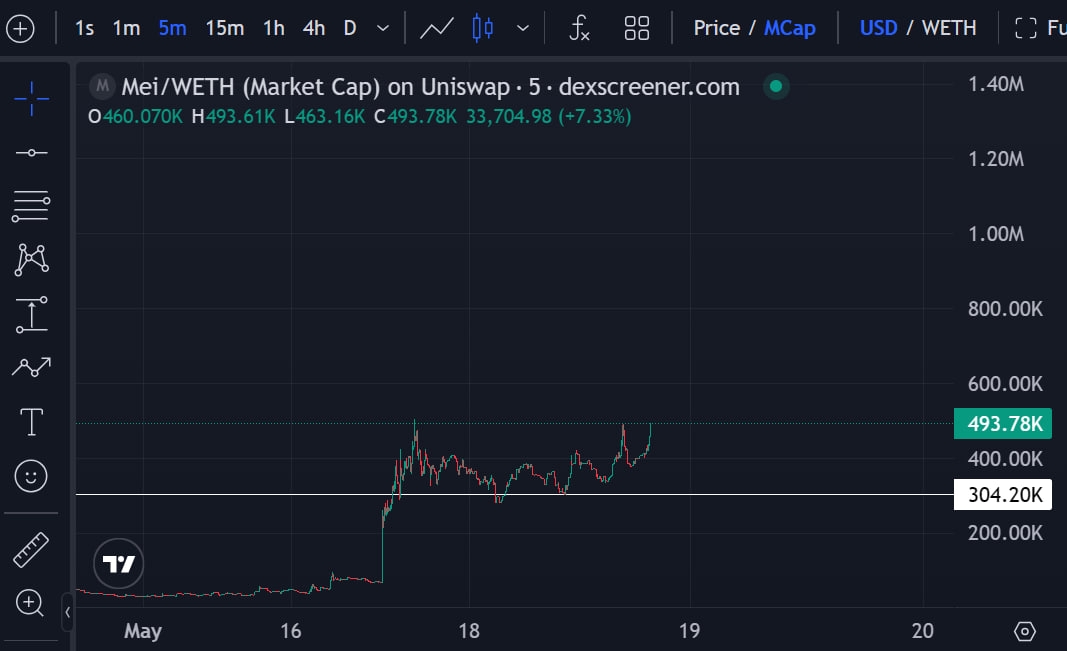Click the 19 date axis label
1067x651 pixels.
click(x=689, y=631)
